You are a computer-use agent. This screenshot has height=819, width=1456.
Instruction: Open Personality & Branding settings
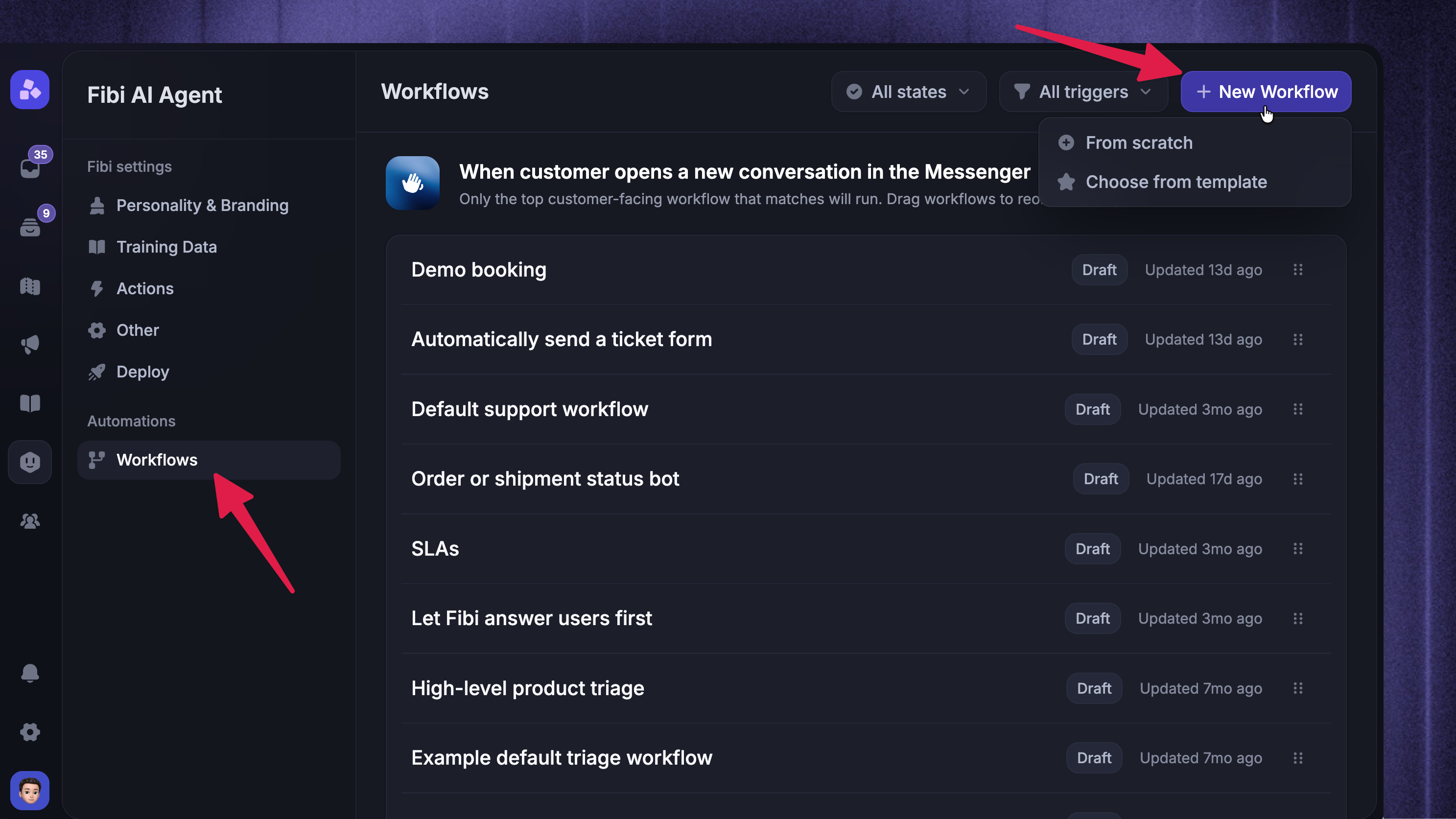pos(209,205)
